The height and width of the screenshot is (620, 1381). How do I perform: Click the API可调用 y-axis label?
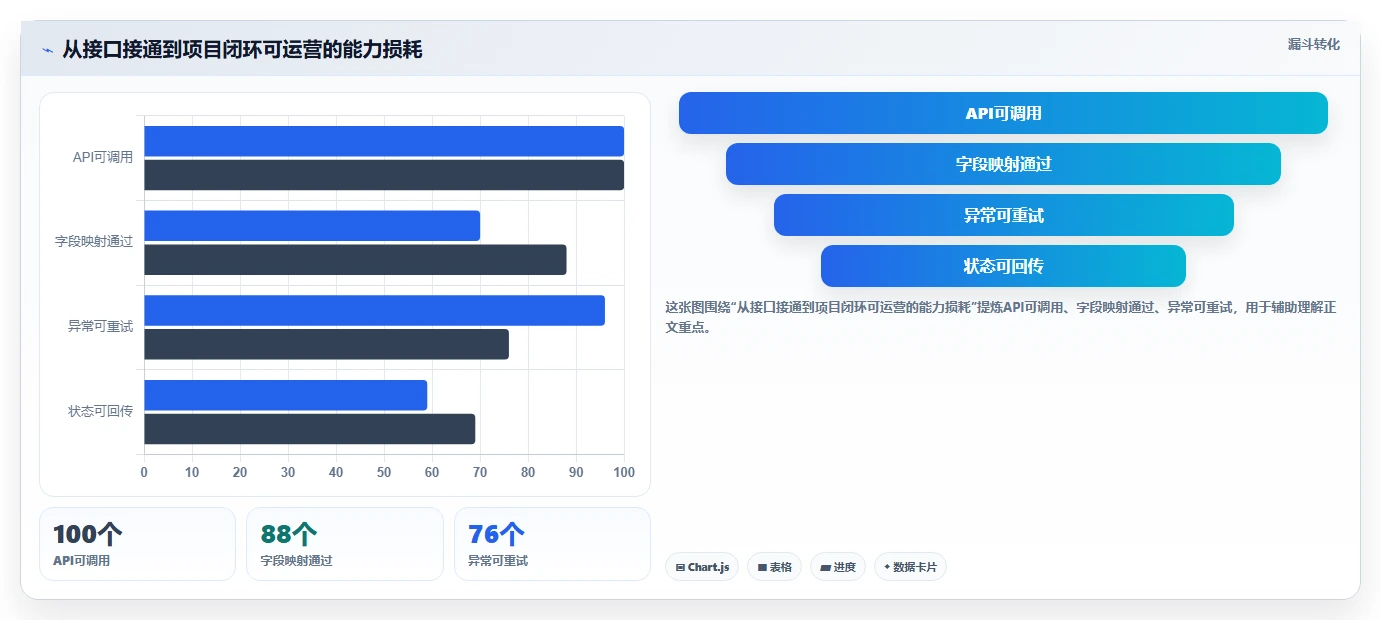[x=102, y=157]
